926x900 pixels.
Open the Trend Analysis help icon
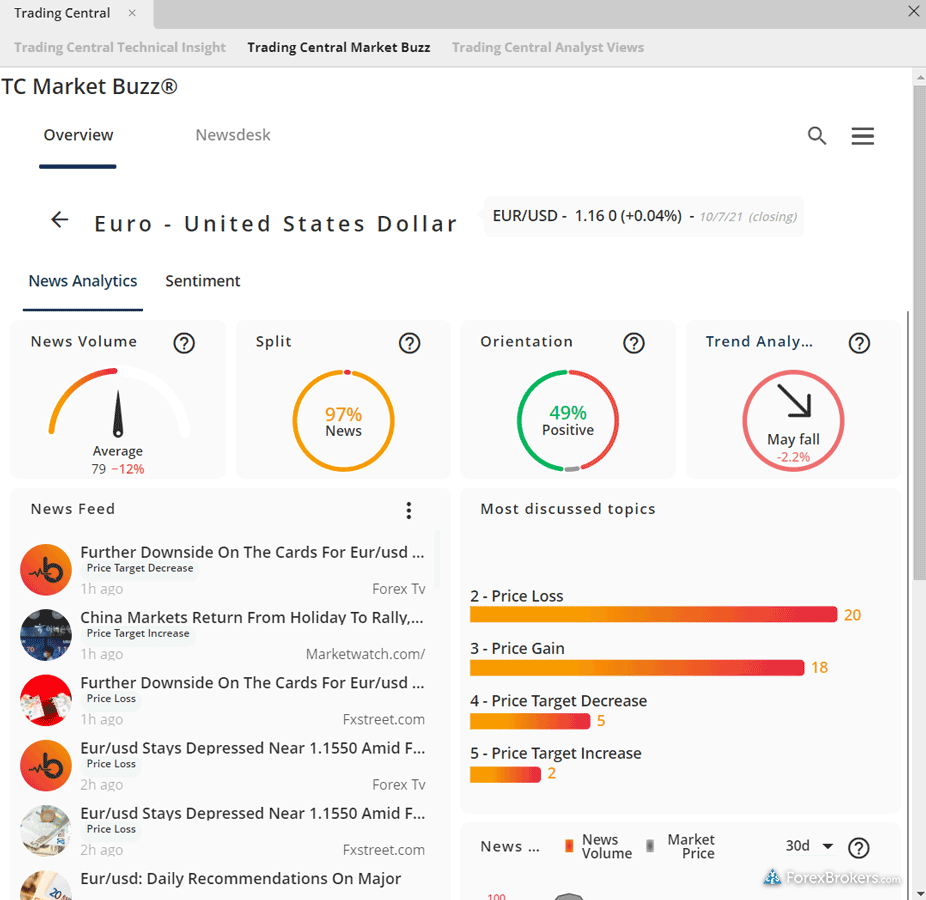click(x=859, y=343)
